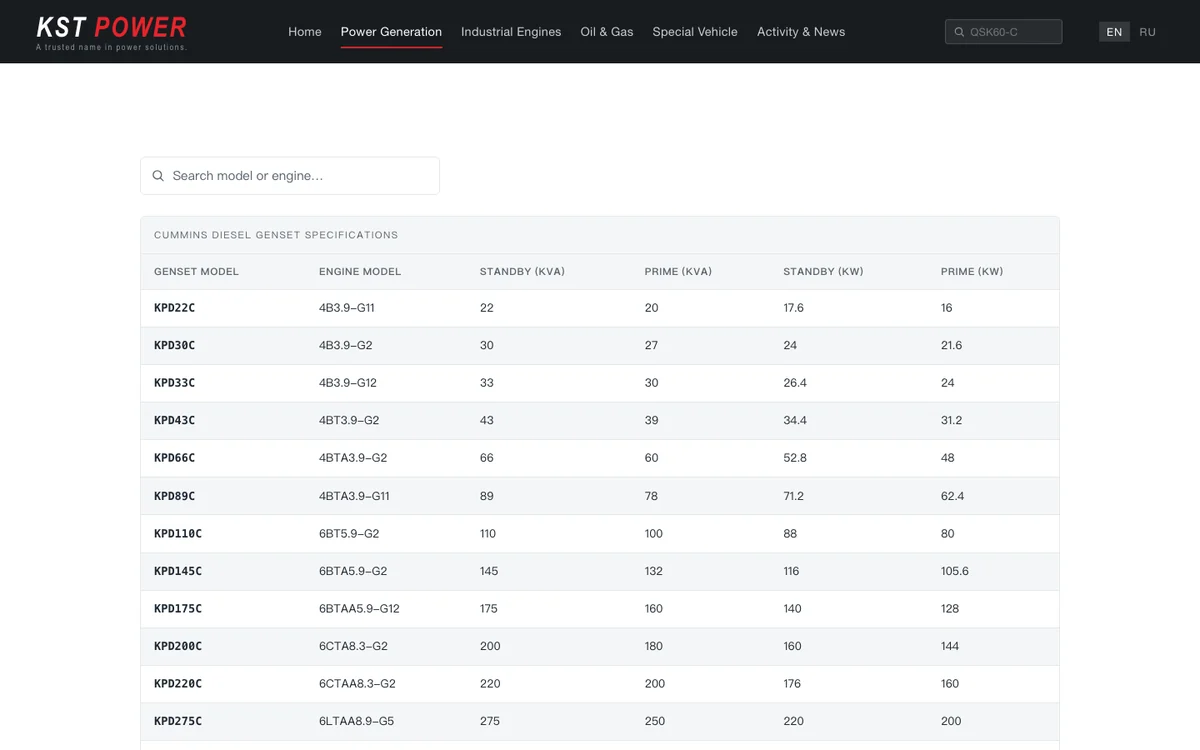This screenshot has height=750, width=1200.
Task: Click engine model 4BT3.9-G2
Action: click(x=349, y=421)
